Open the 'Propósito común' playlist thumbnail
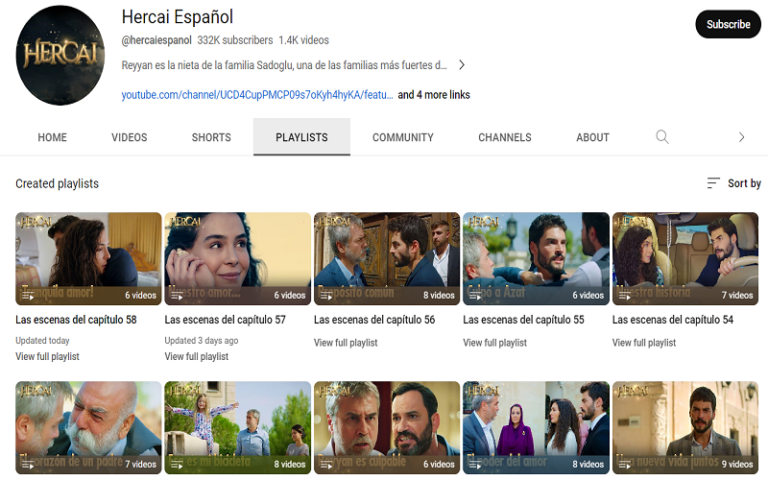 coord(387,259)
